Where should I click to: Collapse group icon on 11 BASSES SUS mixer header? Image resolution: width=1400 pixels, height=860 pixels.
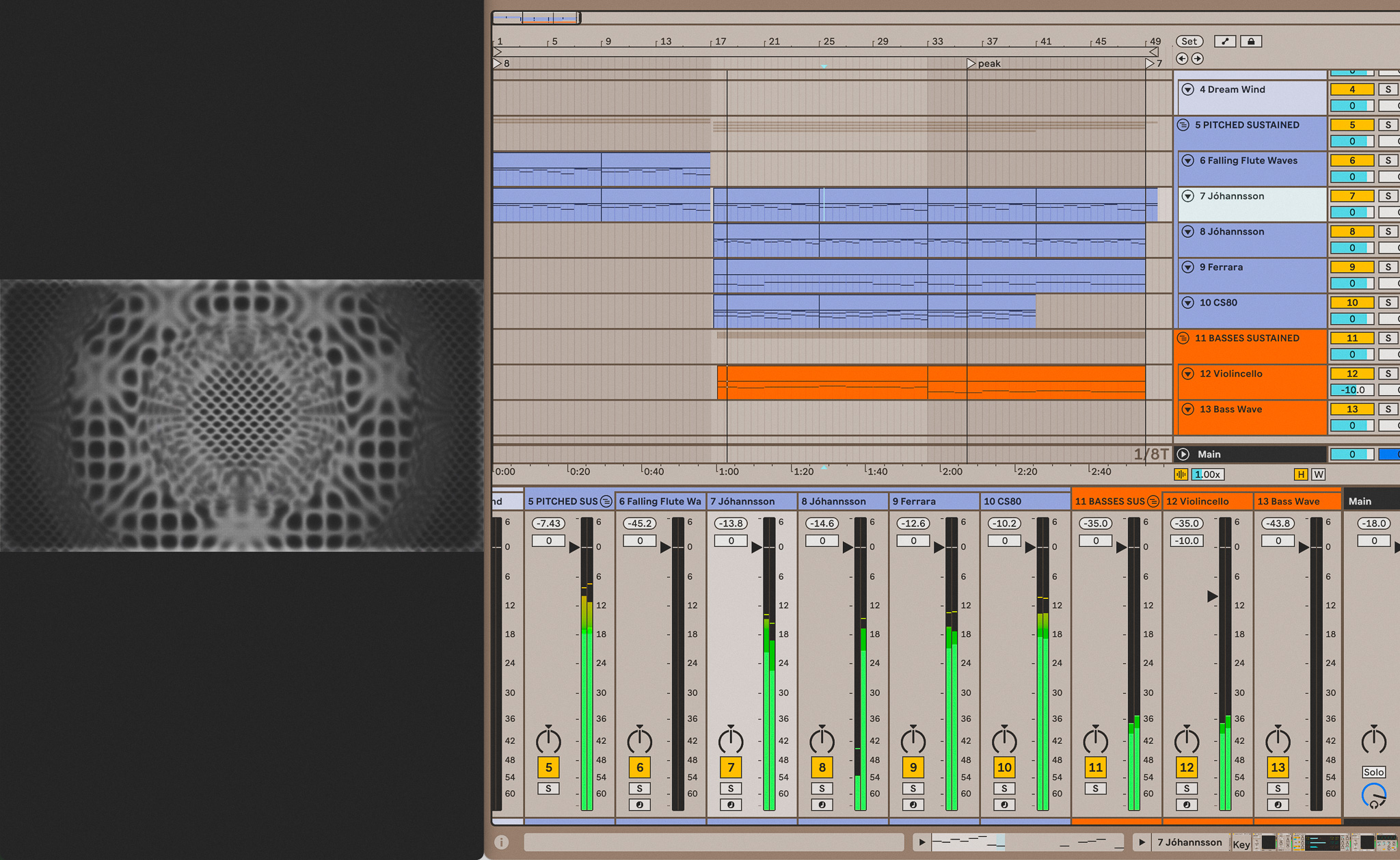pyautogui.click(x=1153, y=501)
